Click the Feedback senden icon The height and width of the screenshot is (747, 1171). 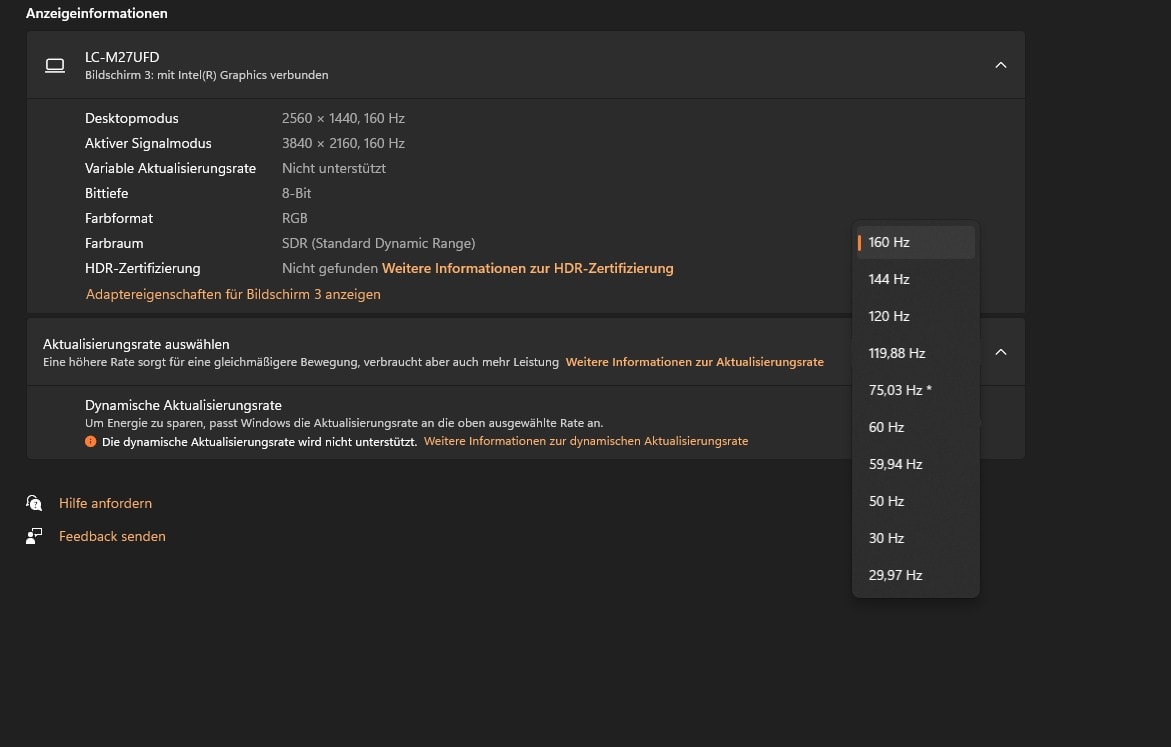(35, 536)
